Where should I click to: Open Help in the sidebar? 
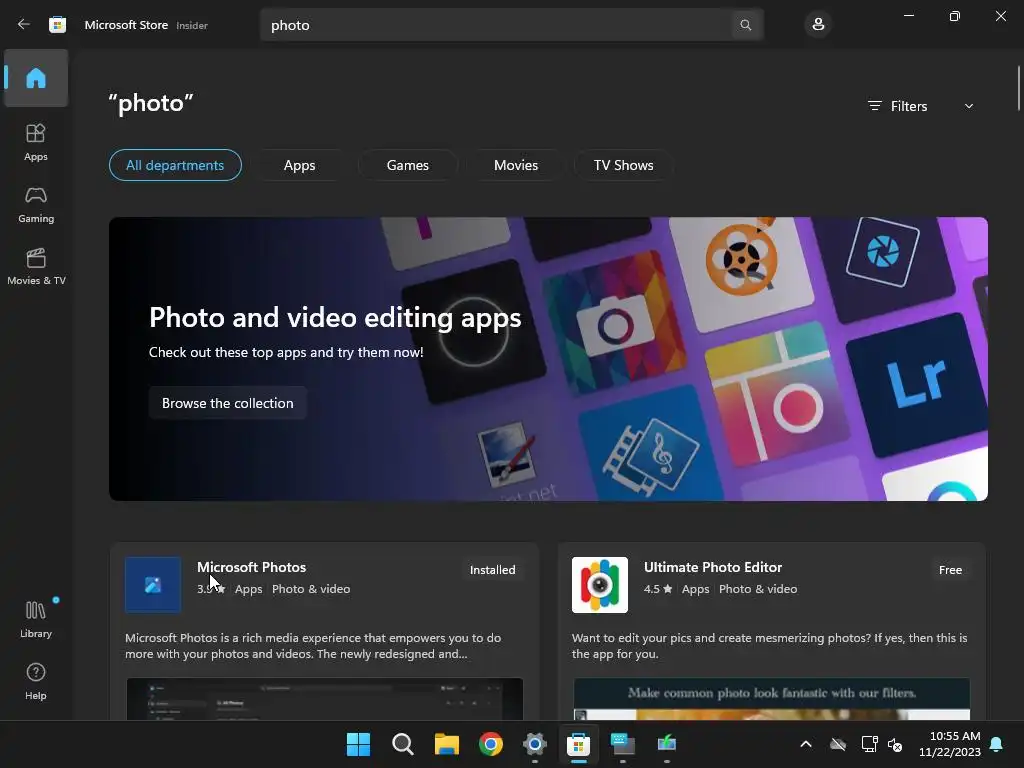tap(36, 681)
